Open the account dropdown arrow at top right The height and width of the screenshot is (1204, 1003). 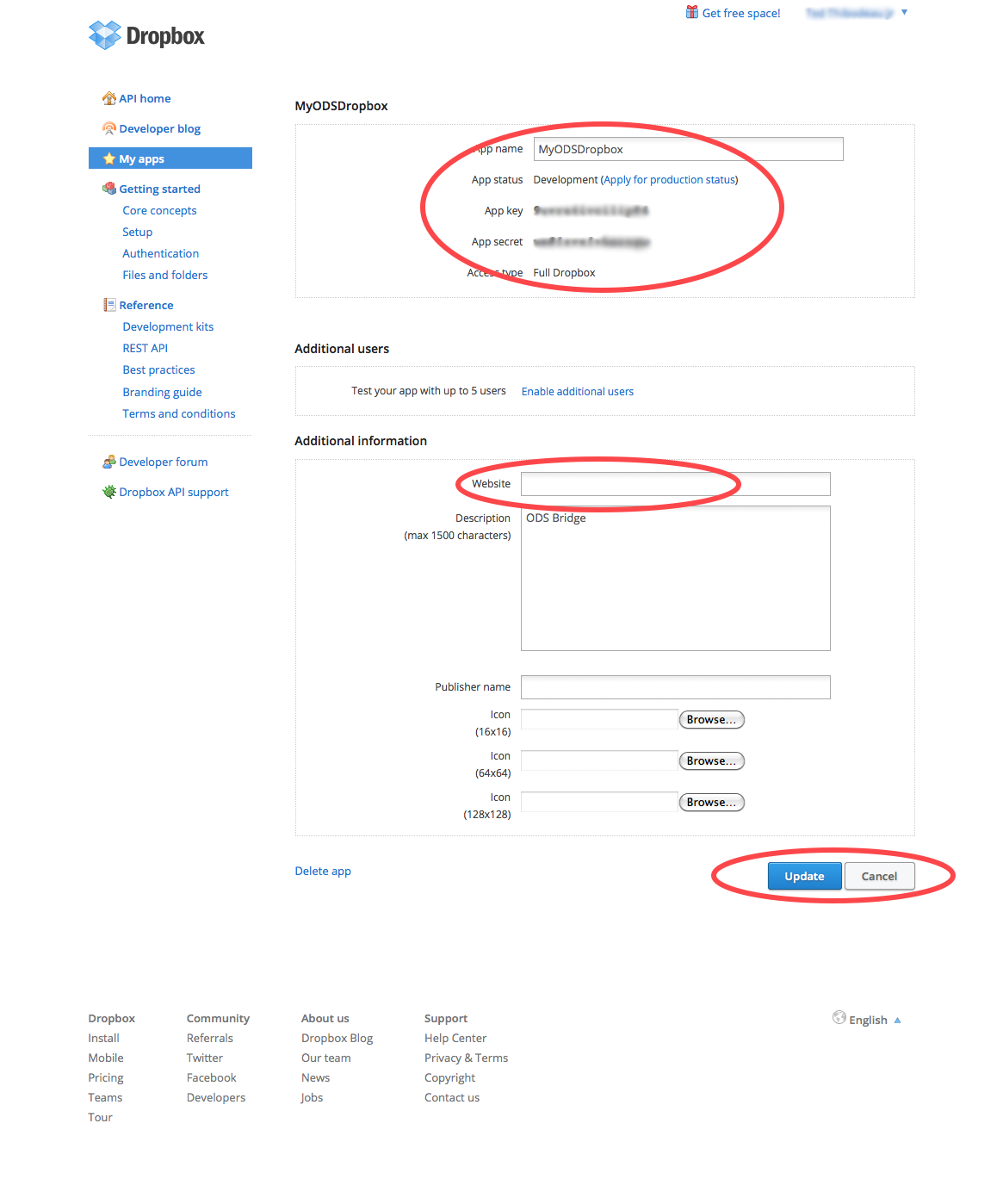(x=904, y=12)
